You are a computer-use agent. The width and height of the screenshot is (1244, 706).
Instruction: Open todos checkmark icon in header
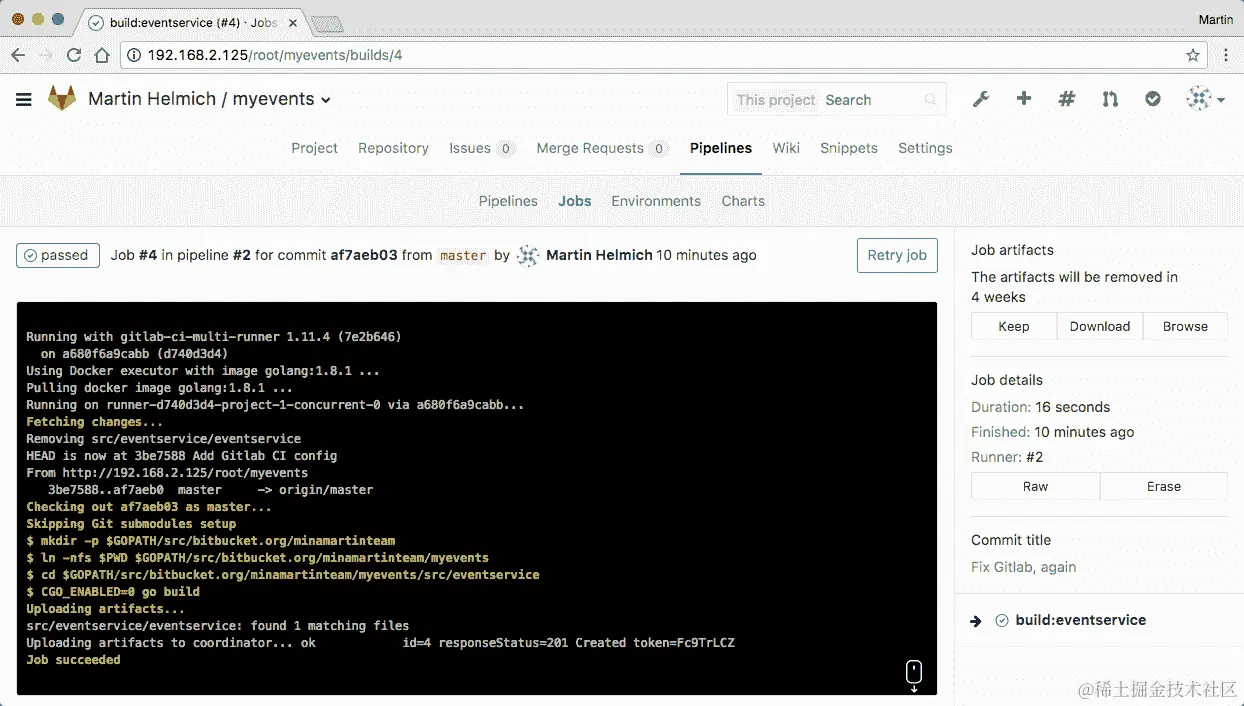[x=1153, y=99]
